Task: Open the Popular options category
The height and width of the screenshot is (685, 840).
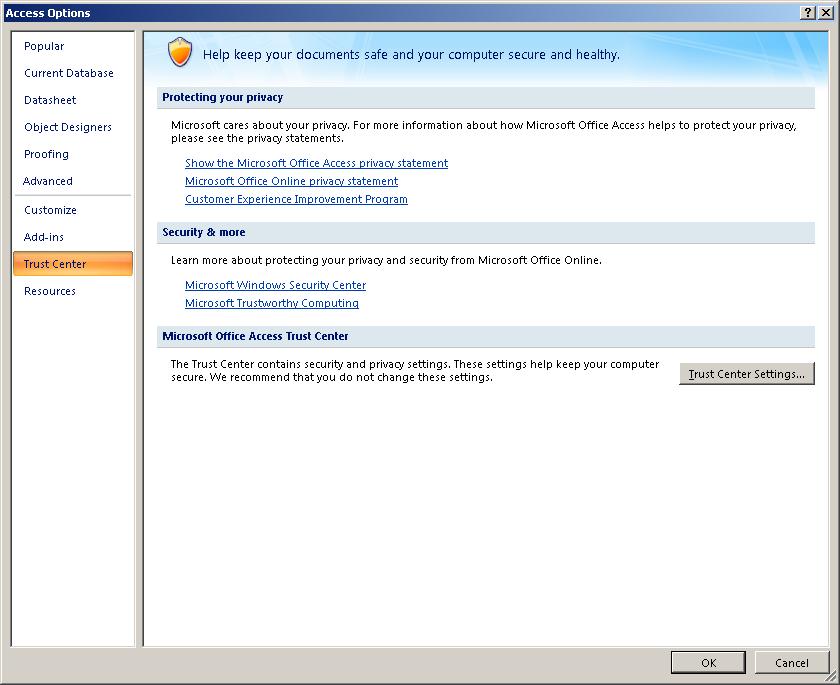Action: (x=44, y=46)
